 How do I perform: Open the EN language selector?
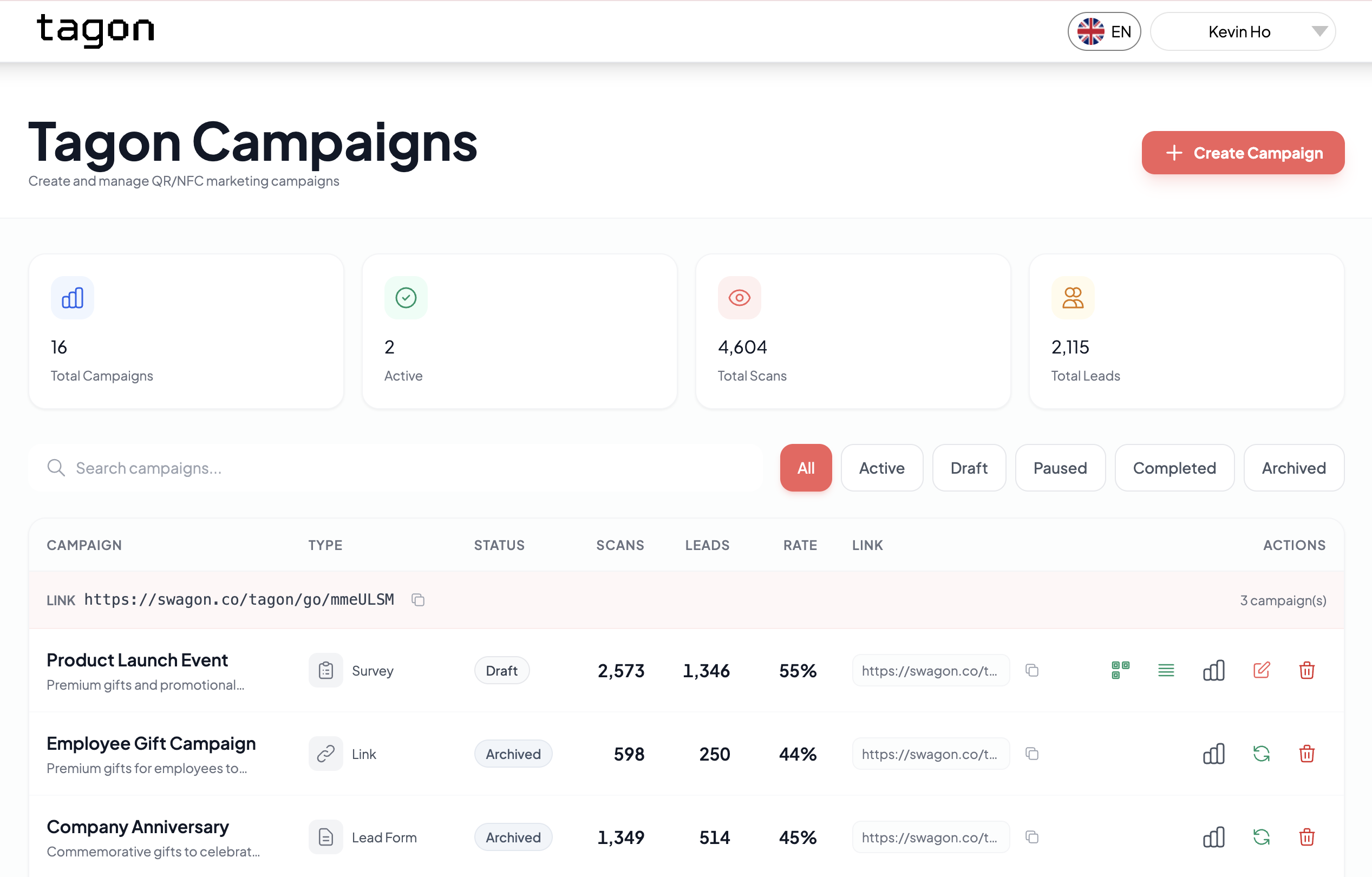[1104, 31]
